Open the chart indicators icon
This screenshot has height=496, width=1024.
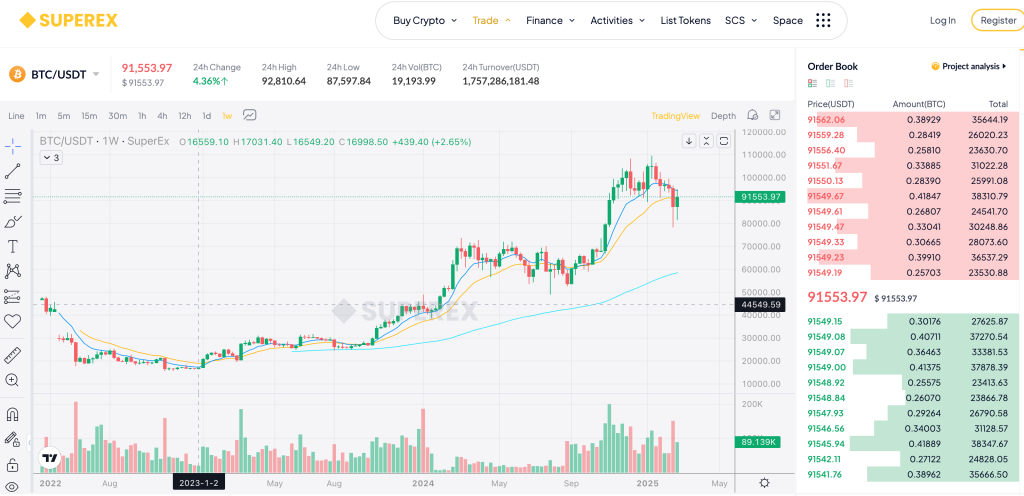(x=249, y=115)
